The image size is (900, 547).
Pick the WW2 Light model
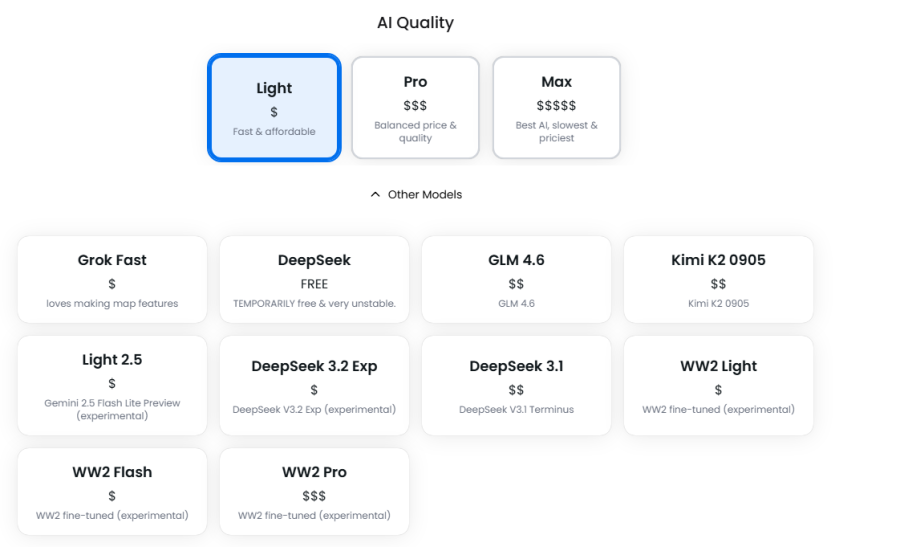(718, 385)
